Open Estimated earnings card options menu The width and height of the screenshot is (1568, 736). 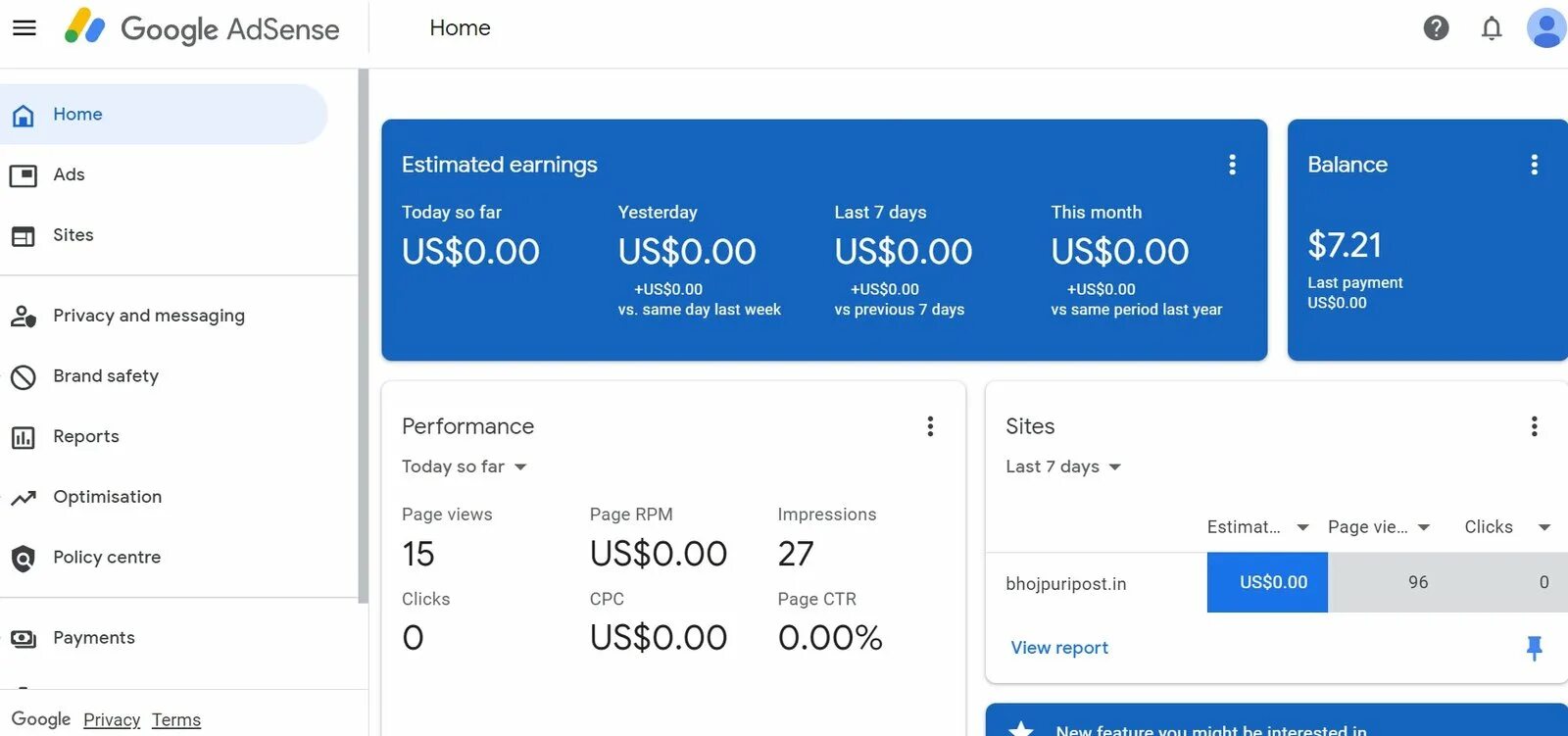point(1232,165)
